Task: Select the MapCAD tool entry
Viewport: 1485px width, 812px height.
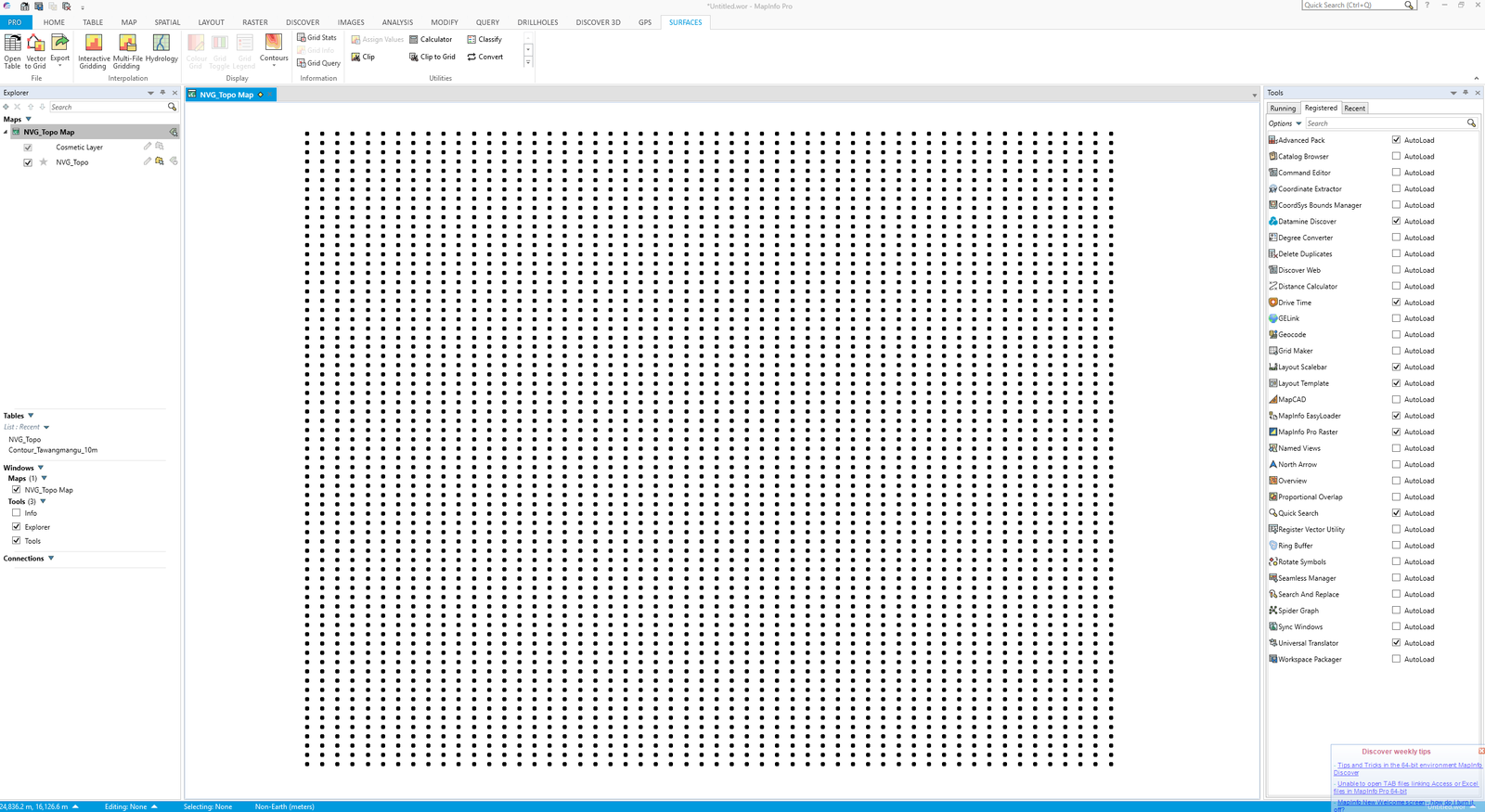Action: pyautogui.click(x=1287, y=400)
